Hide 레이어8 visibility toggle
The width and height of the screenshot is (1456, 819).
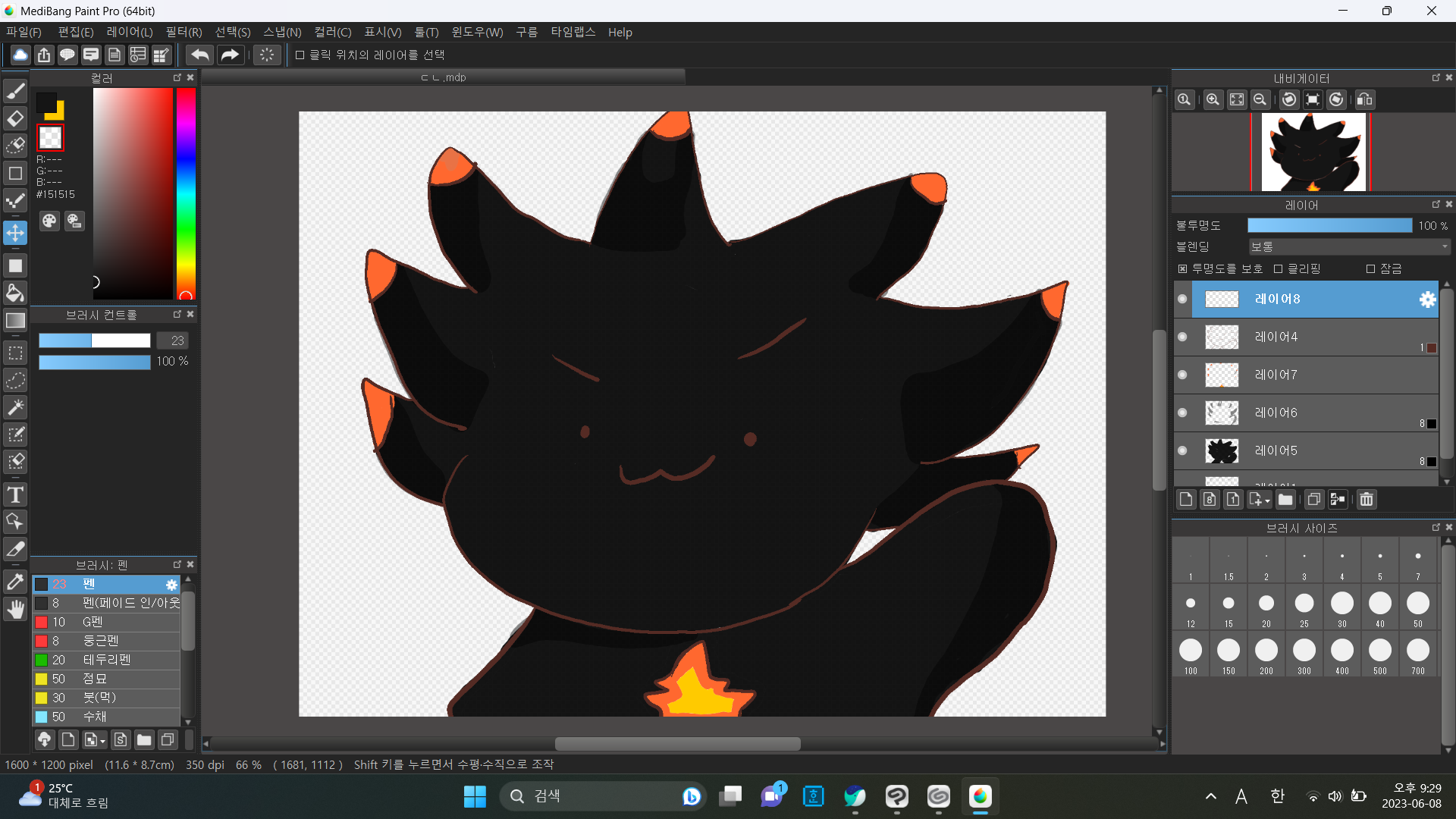pos(1182,299)
